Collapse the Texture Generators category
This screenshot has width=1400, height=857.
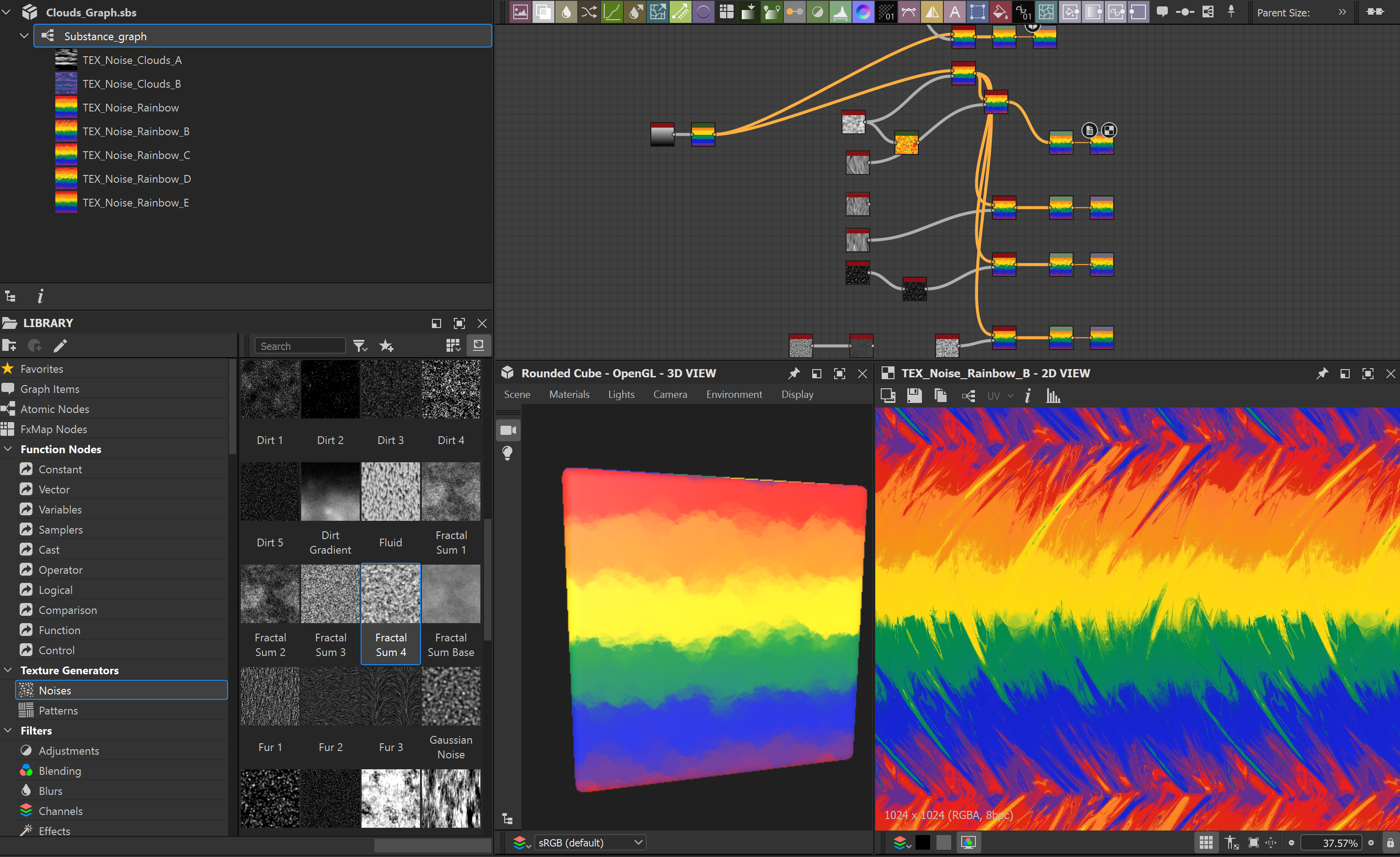(8, 670)
